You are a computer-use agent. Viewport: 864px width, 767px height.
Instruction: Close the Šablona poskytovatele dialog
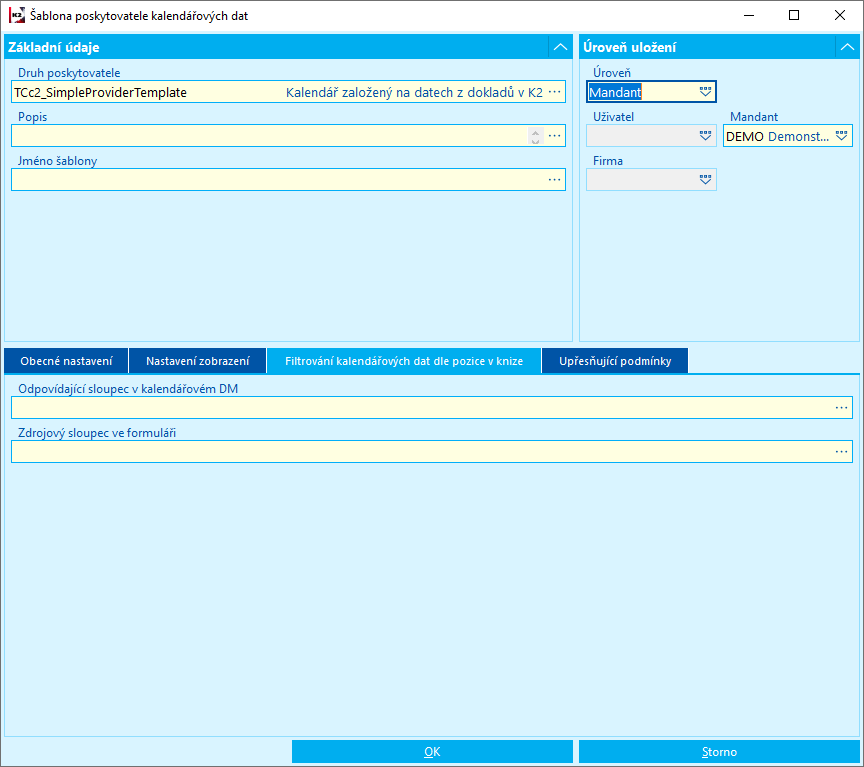[839, 15]
